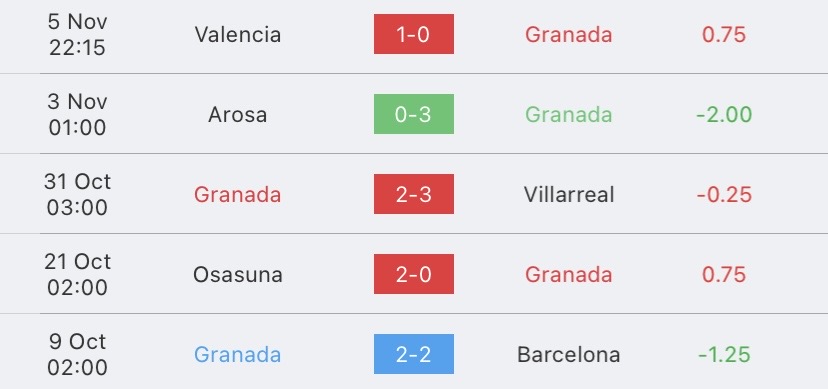Viewport: 828px width, 389px height.
Task: Open the Arosa team page
Action: (x=237, y=115)
